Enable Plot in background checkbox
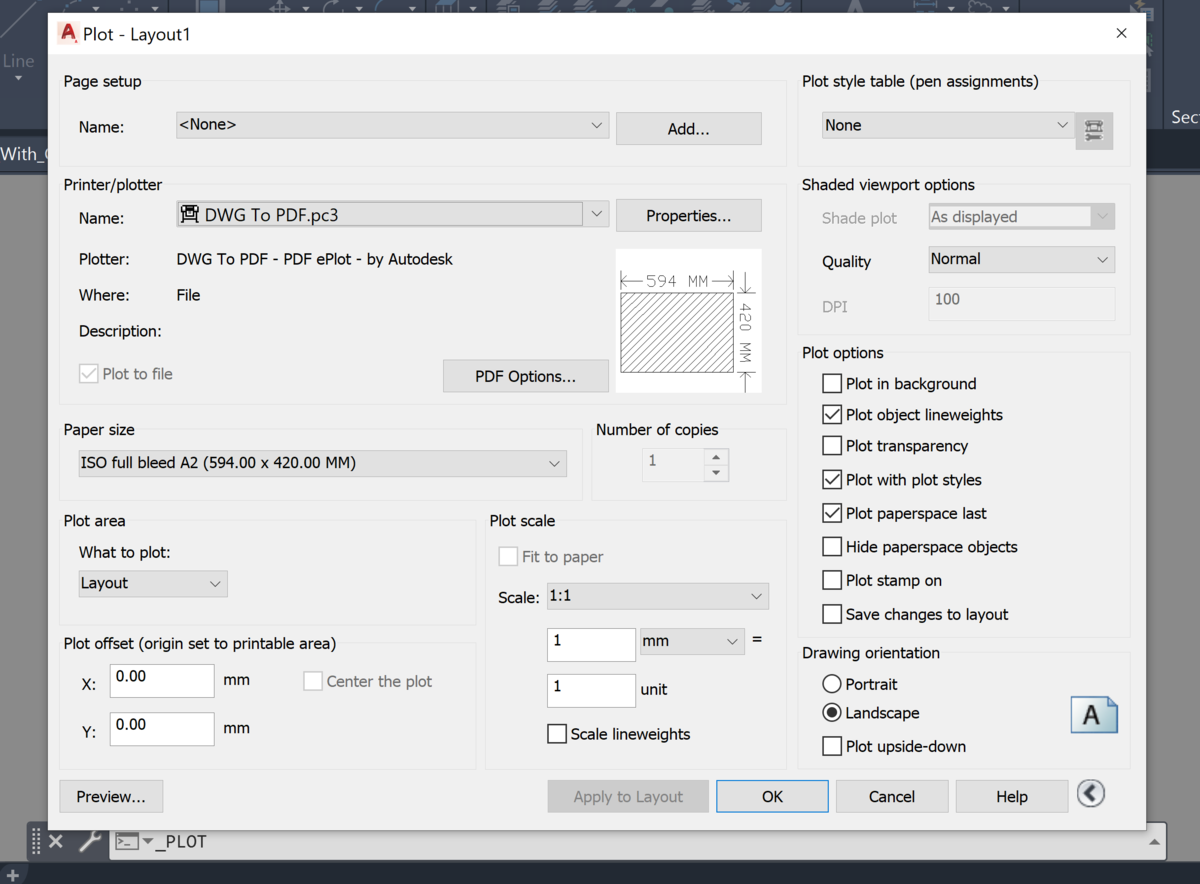This screenshot has height=884, width=1200. 832,384
